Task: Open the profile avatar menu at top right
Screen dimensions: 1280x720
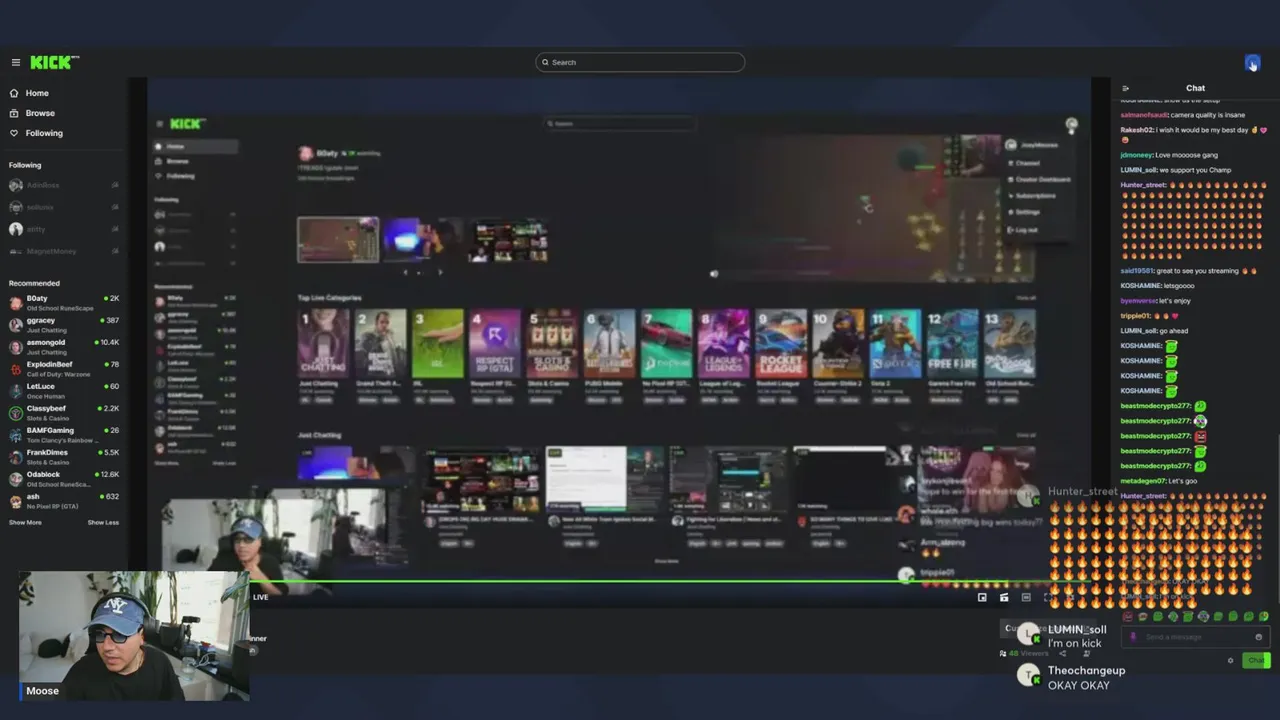Action: 1252,62
